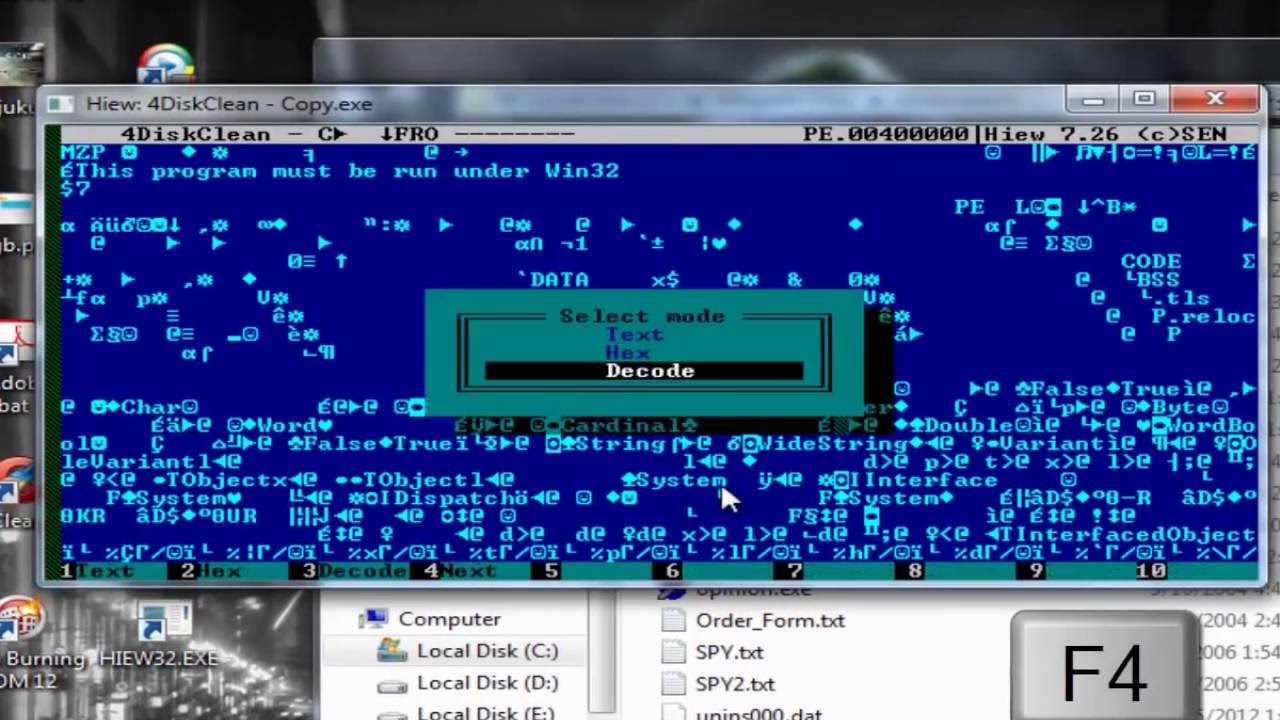Viewport: 1280px width, 720px height.
Task: Click the SPY.txt file icon
Action: (674, 652)
